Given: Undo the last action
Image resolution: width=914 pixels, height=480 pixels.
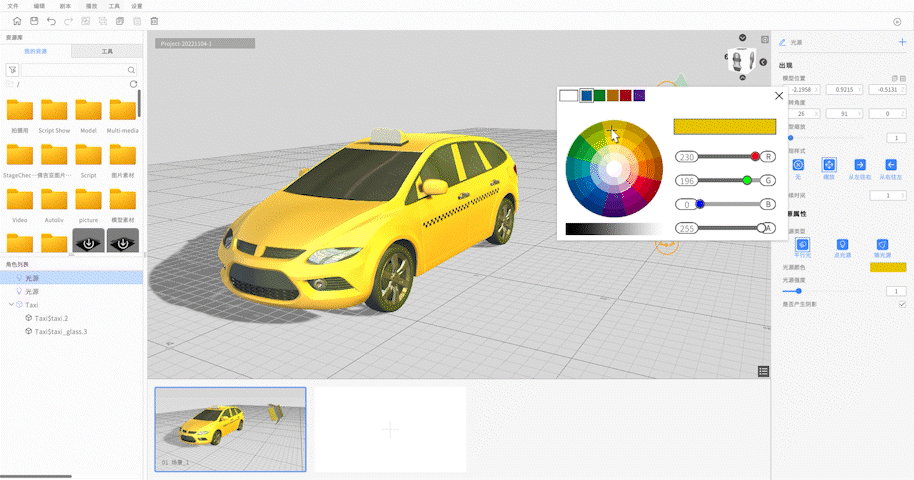Looking at the screenshot, I should [x=51, y=21].
